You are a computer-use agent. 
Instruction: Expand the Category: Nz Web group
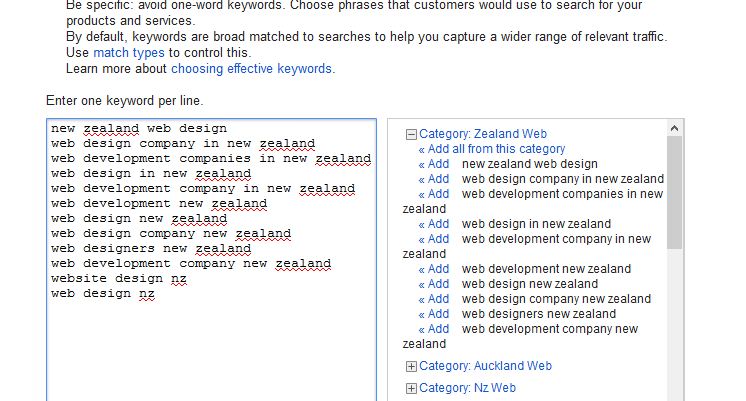(411, 388)
